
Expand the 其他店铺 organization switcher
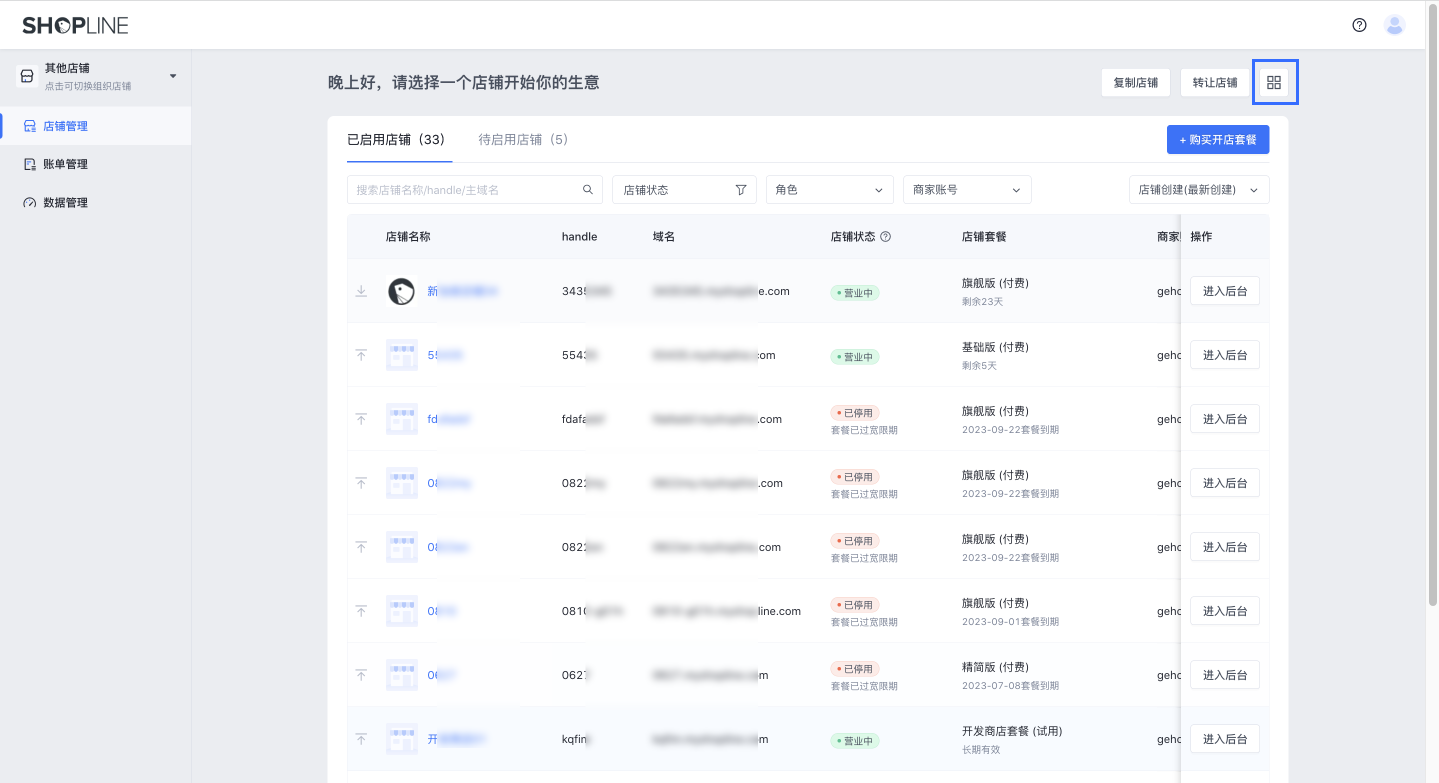(x=172, y=76)
